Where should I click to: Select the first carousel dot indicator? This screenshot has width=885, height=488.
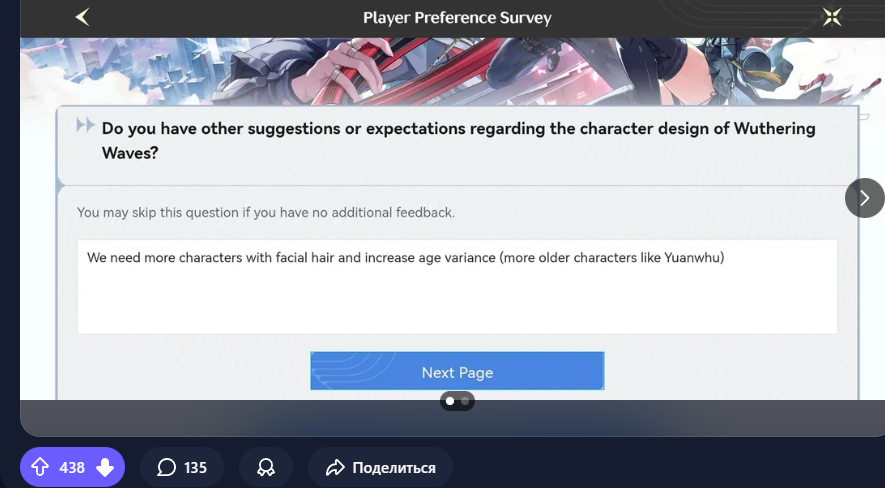(x=450, y=401)
